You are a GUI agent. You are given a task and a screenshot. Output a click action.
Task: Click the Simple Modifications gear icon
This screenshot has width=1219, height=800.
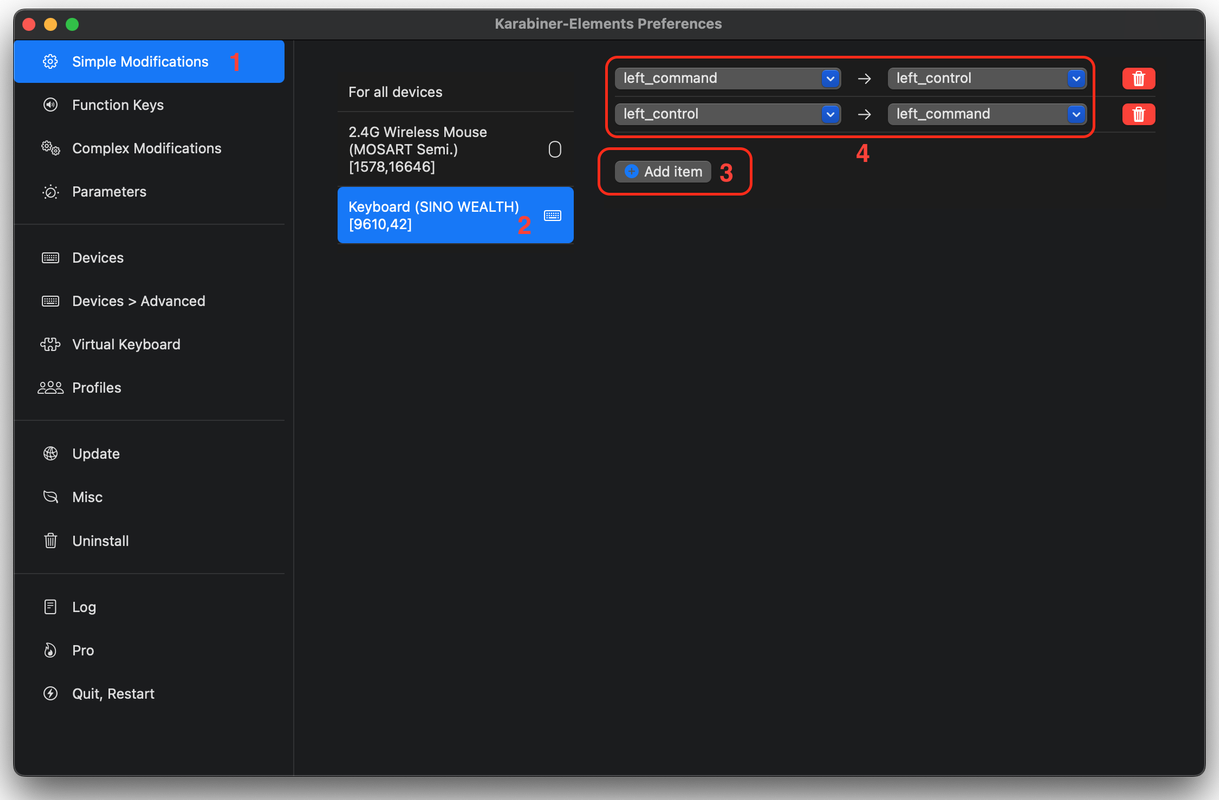[x=50, y=62]
